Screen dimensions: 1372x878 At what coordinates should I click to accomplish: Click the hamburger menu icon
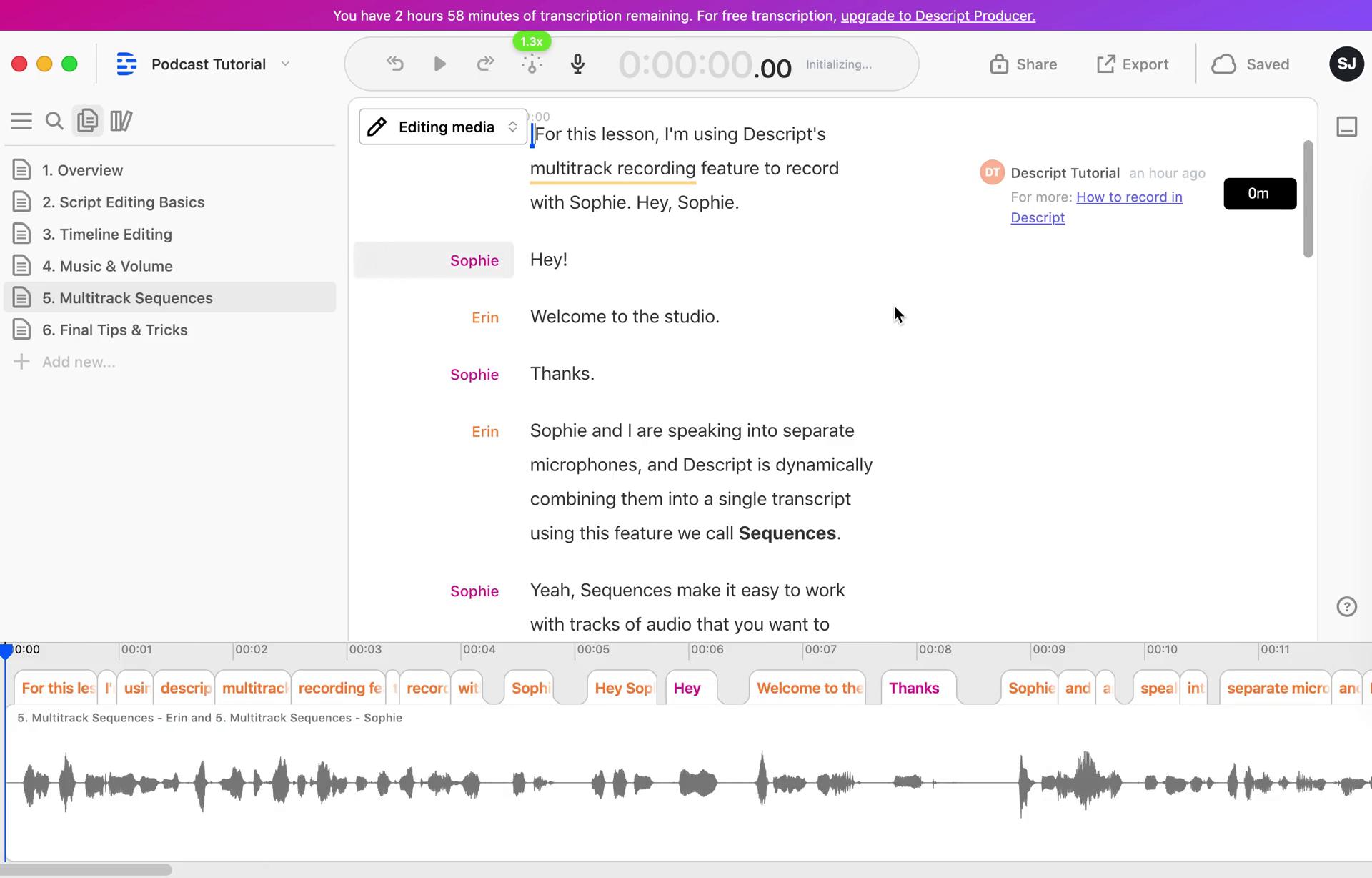(x=22, y=120)
